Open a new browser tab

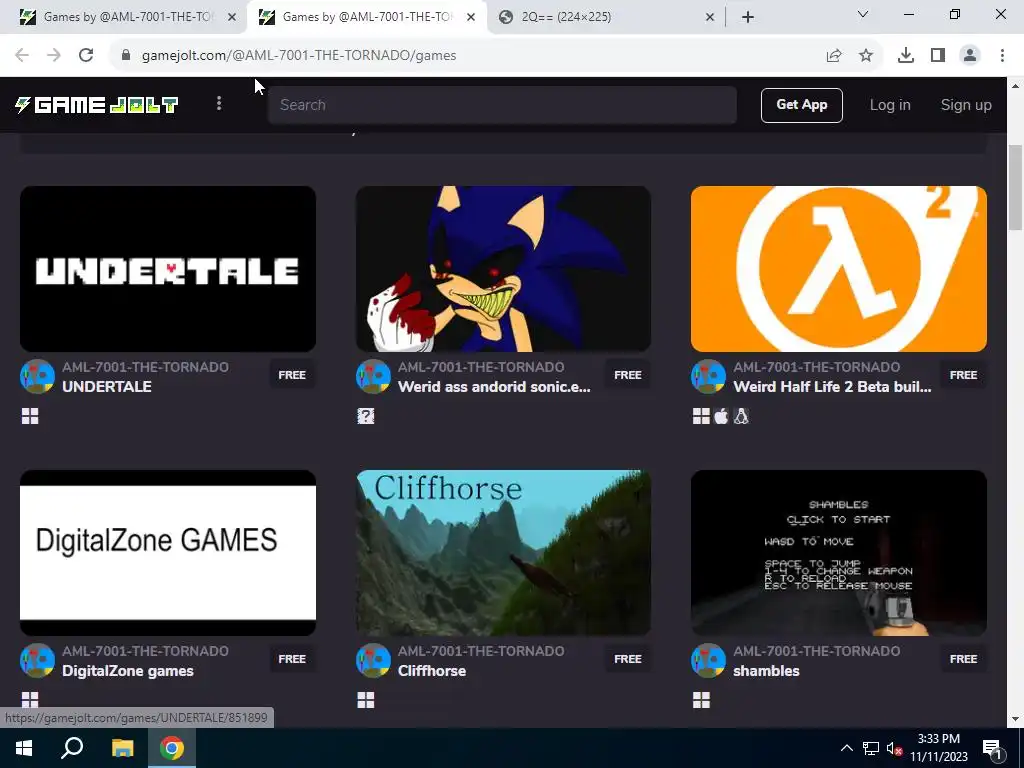click(x=748, y=18)
